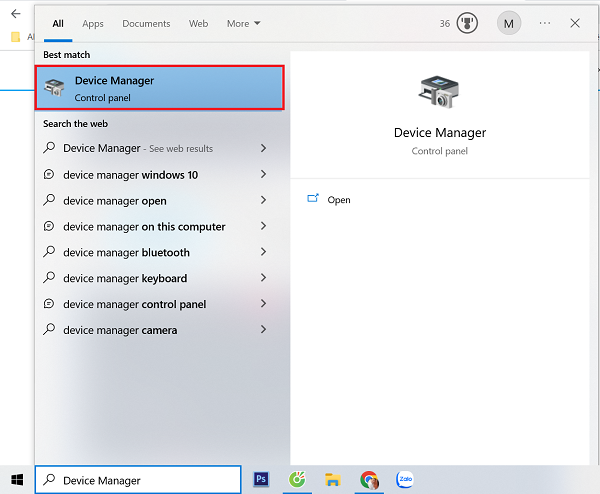
Task: Expand 'device manager camera' suggestion arrow
Action: (263, 330)
